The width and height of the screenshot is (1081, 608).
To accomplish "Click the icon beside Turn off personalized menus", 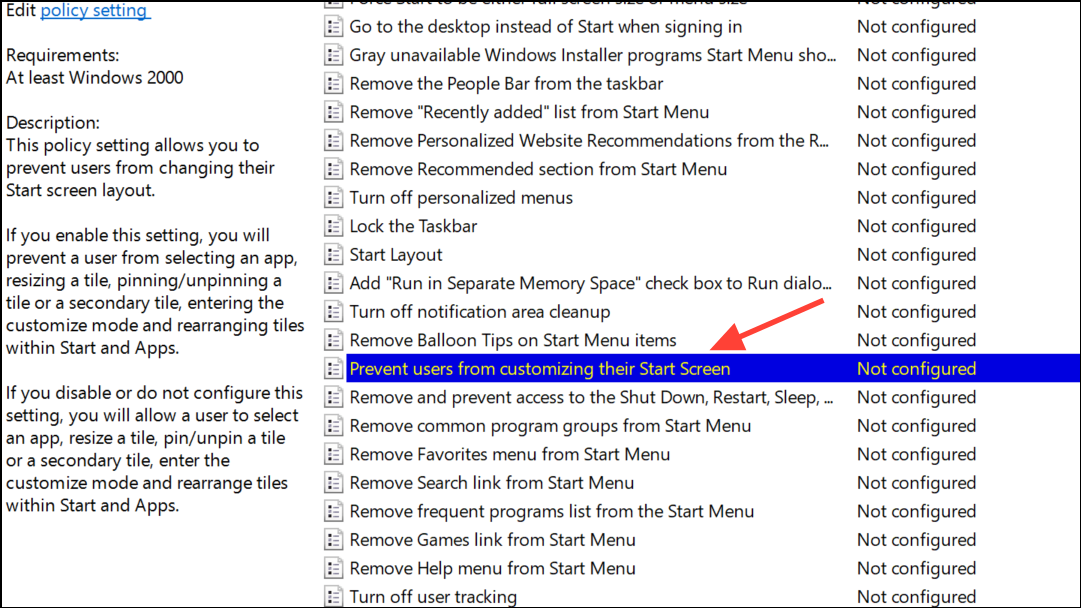I will pyautogui.click(x=334, y=198).
